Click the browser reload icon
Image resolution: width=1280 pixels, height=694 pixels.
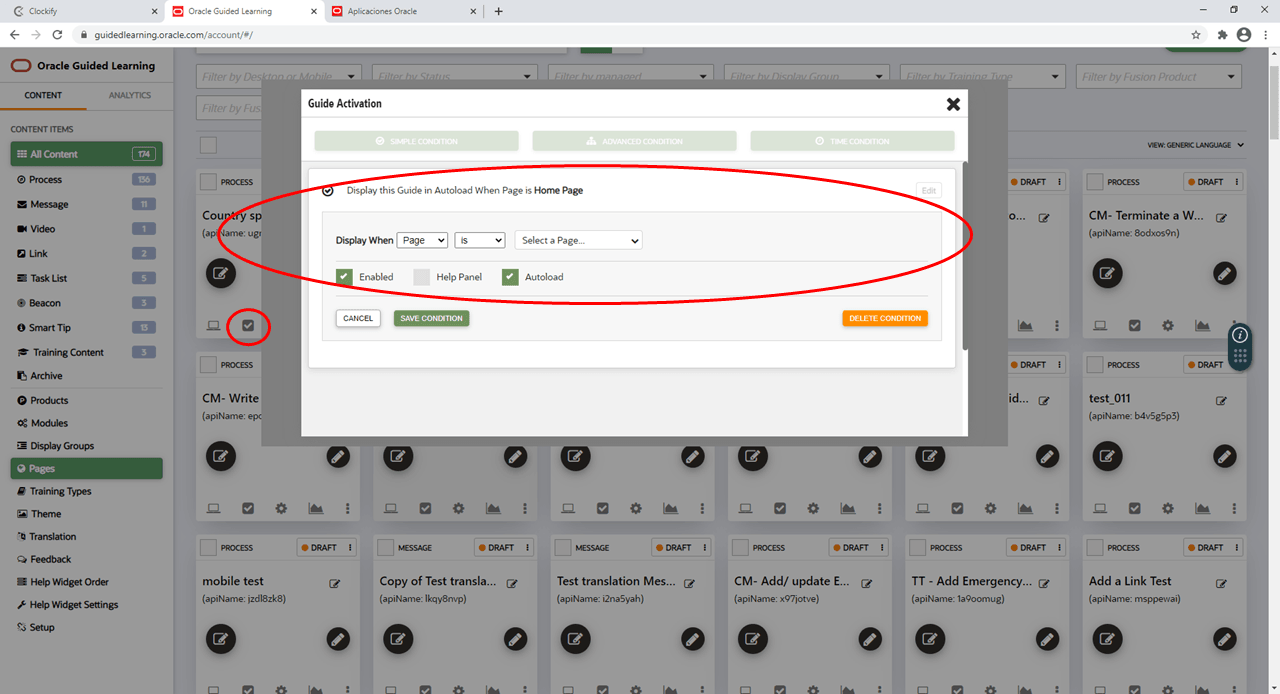tap(57, 33)
